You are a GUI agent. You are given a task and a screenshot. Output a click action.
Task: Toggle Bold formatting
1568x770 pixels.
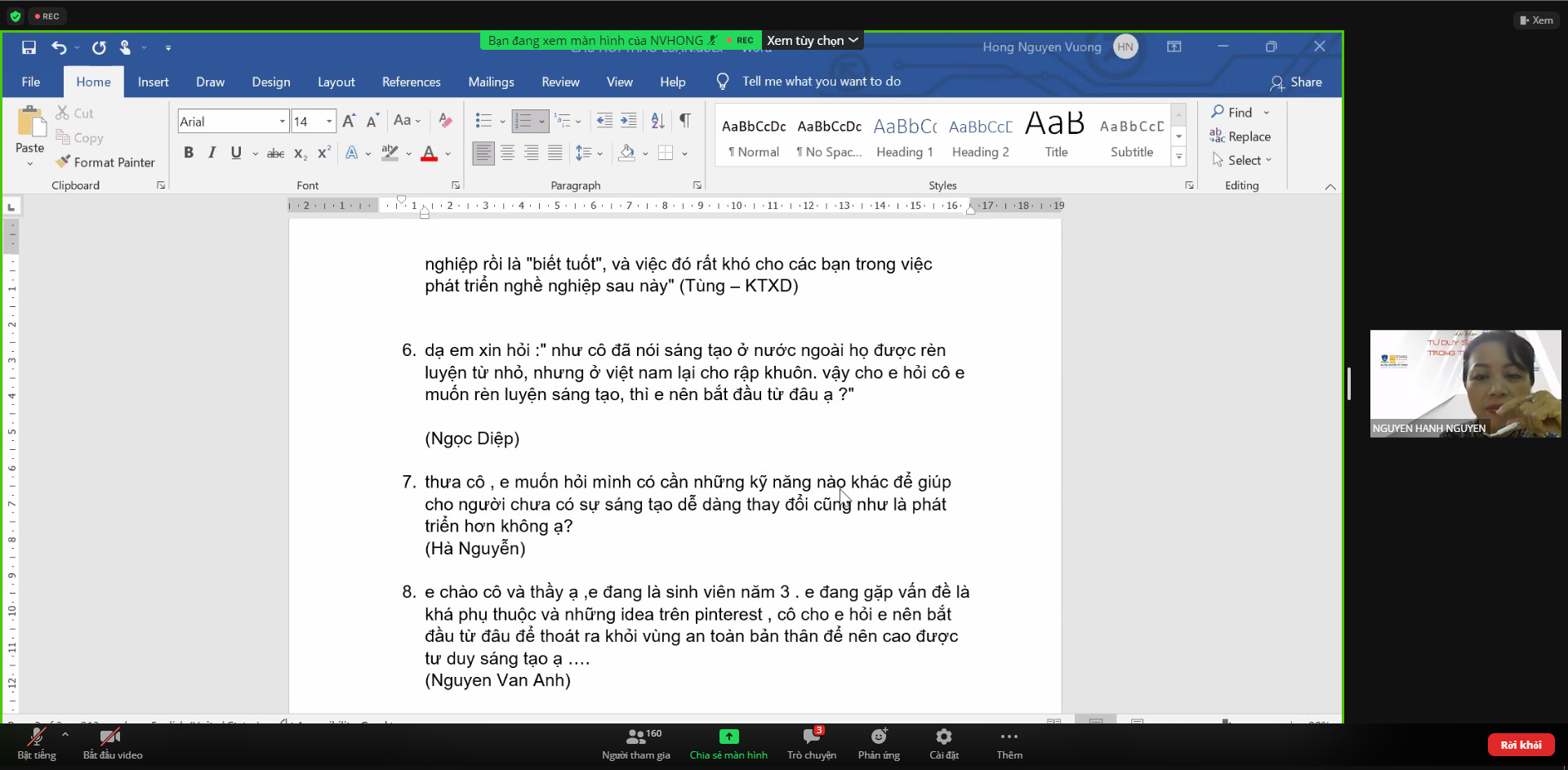click(x=189, y=153)
